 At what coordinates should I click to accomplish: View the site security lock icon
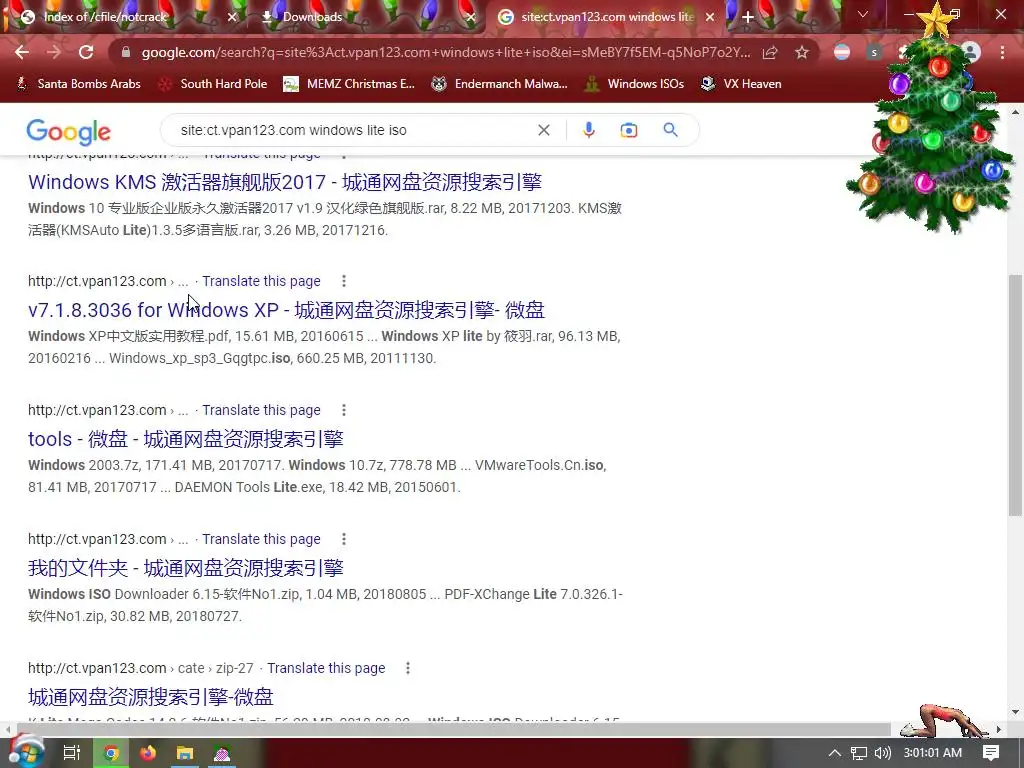point(126,52)
